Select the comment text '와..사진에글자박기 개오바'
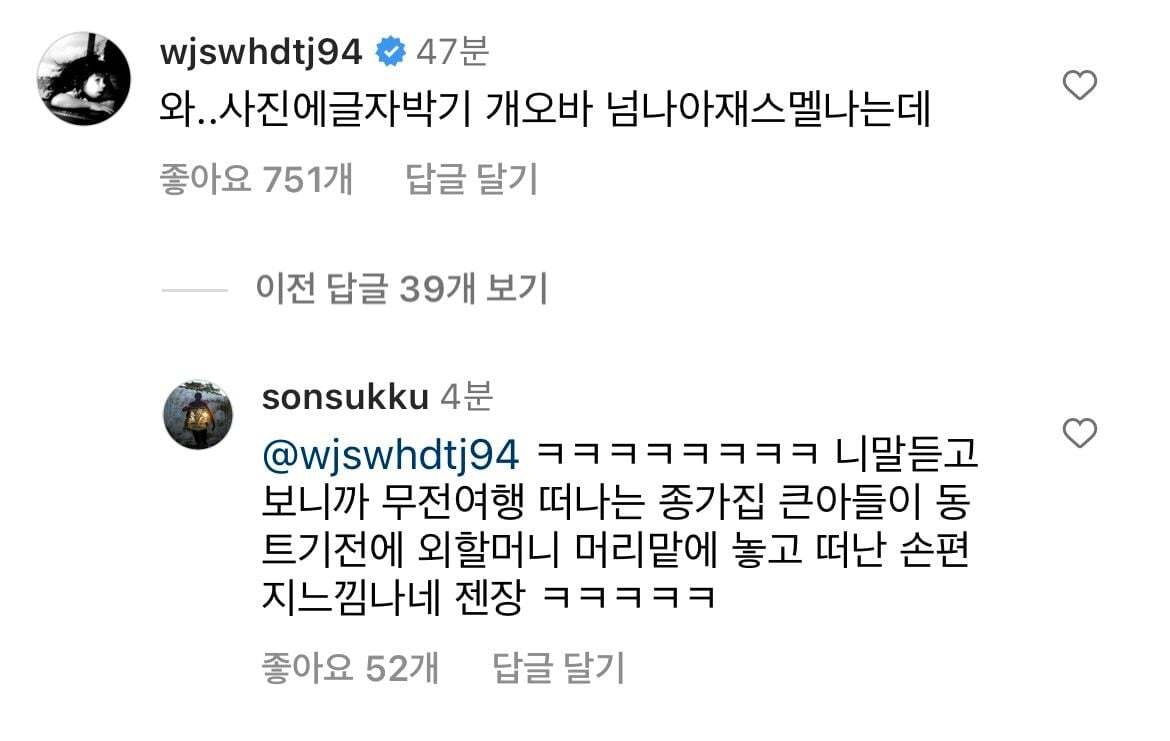1170x741 pixels. point(375,110)
